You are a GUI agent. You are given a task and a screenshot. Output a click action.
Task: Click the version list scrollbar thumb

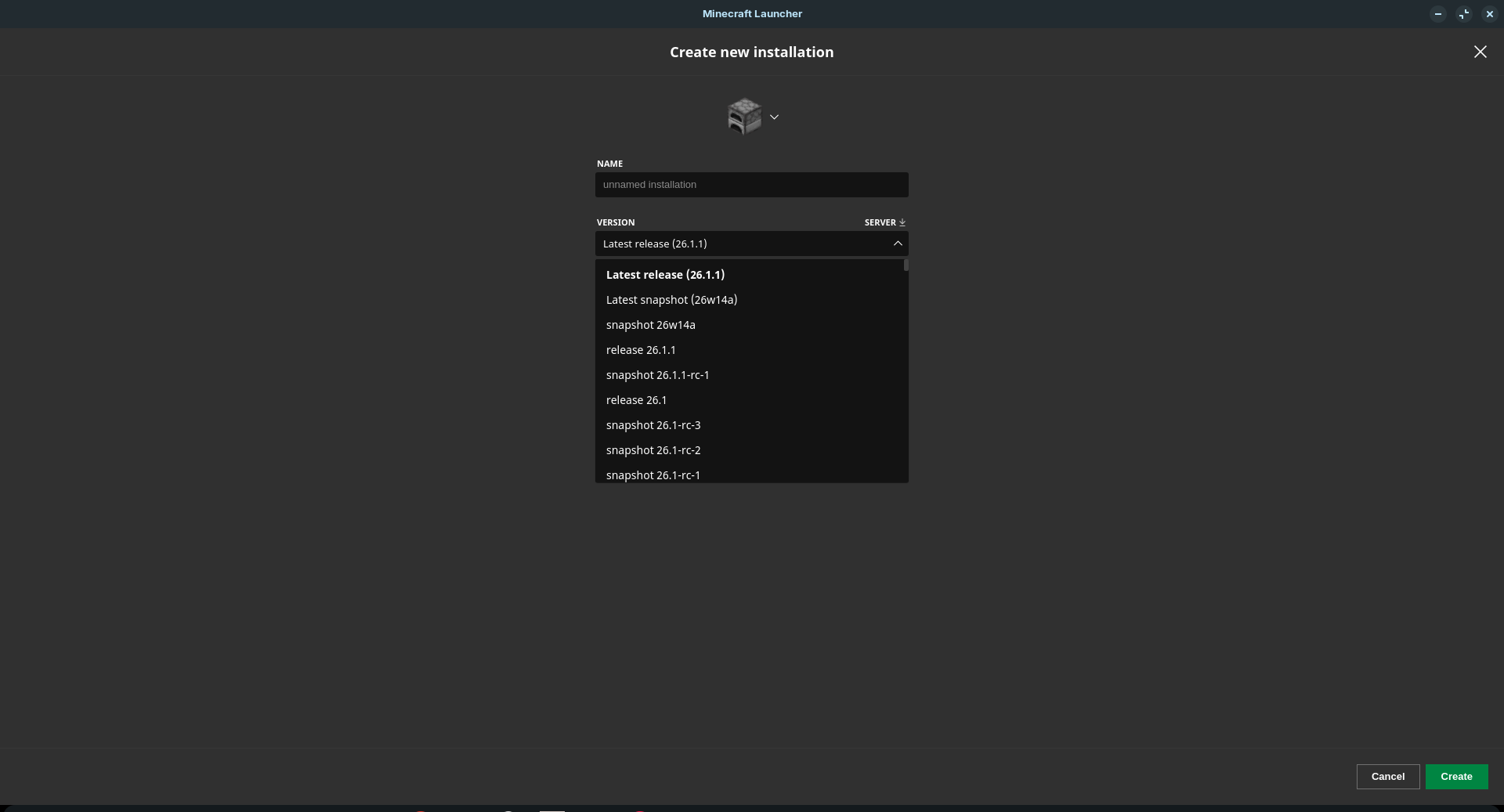(906, 265)
